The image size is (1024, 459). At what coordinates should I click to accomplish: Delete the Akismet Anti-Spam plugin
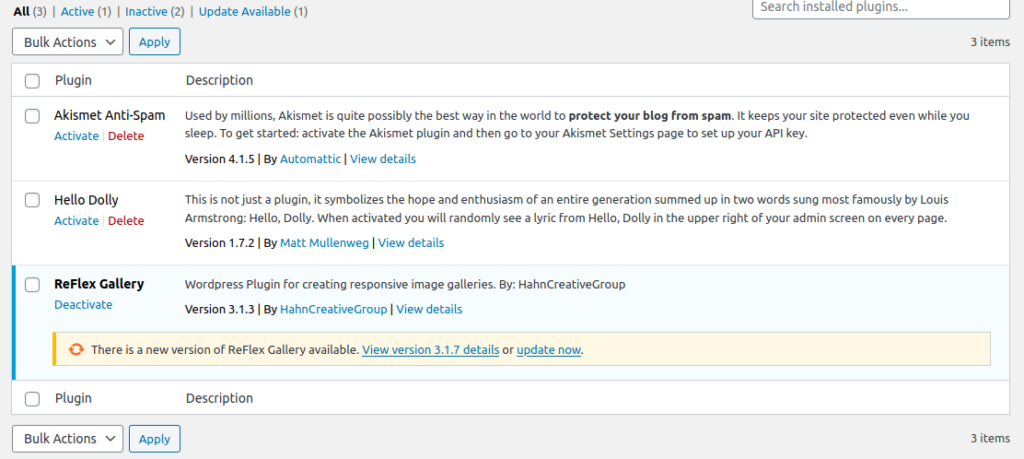tap(126, 136)
